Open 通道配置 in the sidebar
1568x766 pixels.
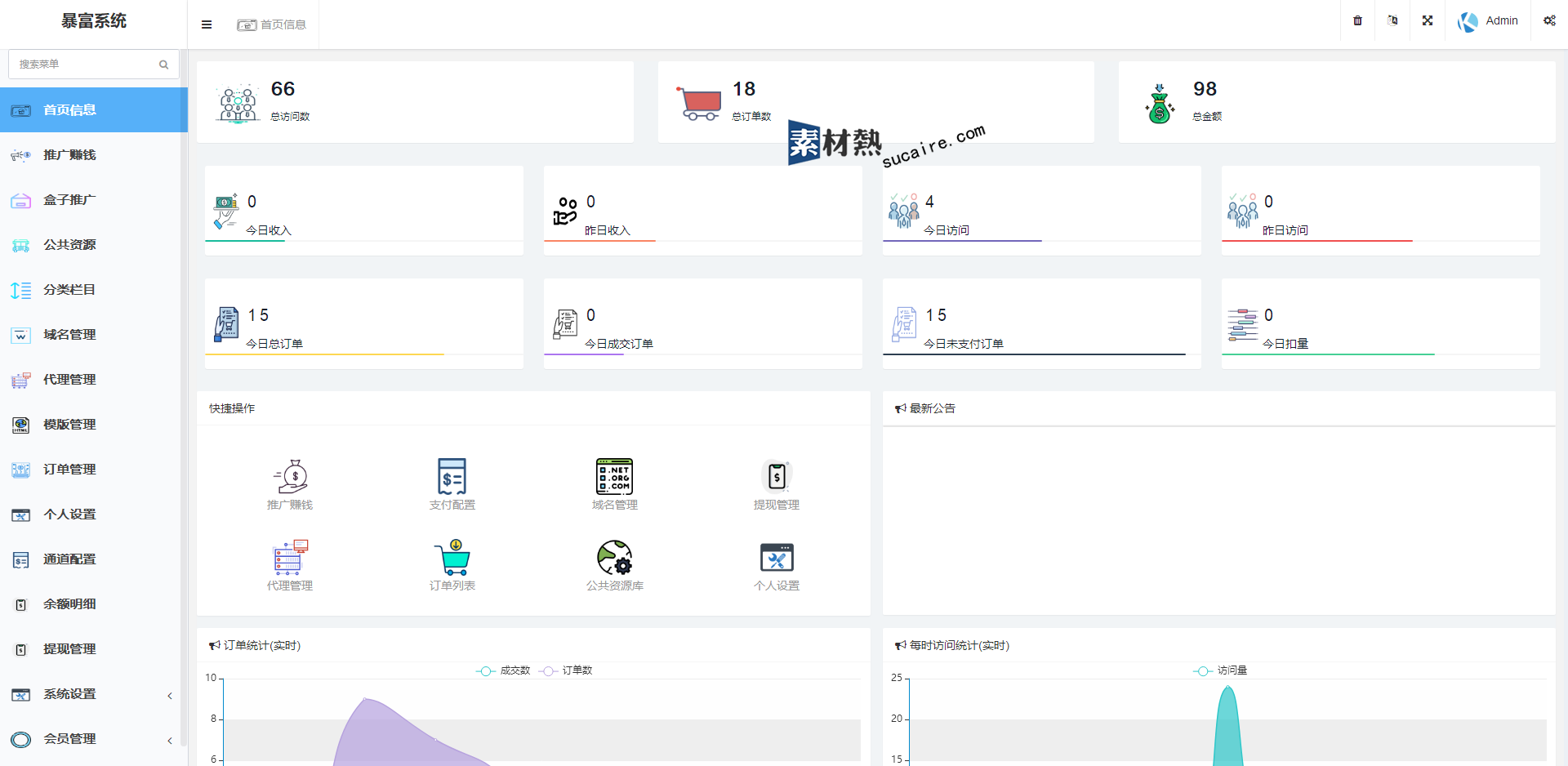tap(94, 559)
